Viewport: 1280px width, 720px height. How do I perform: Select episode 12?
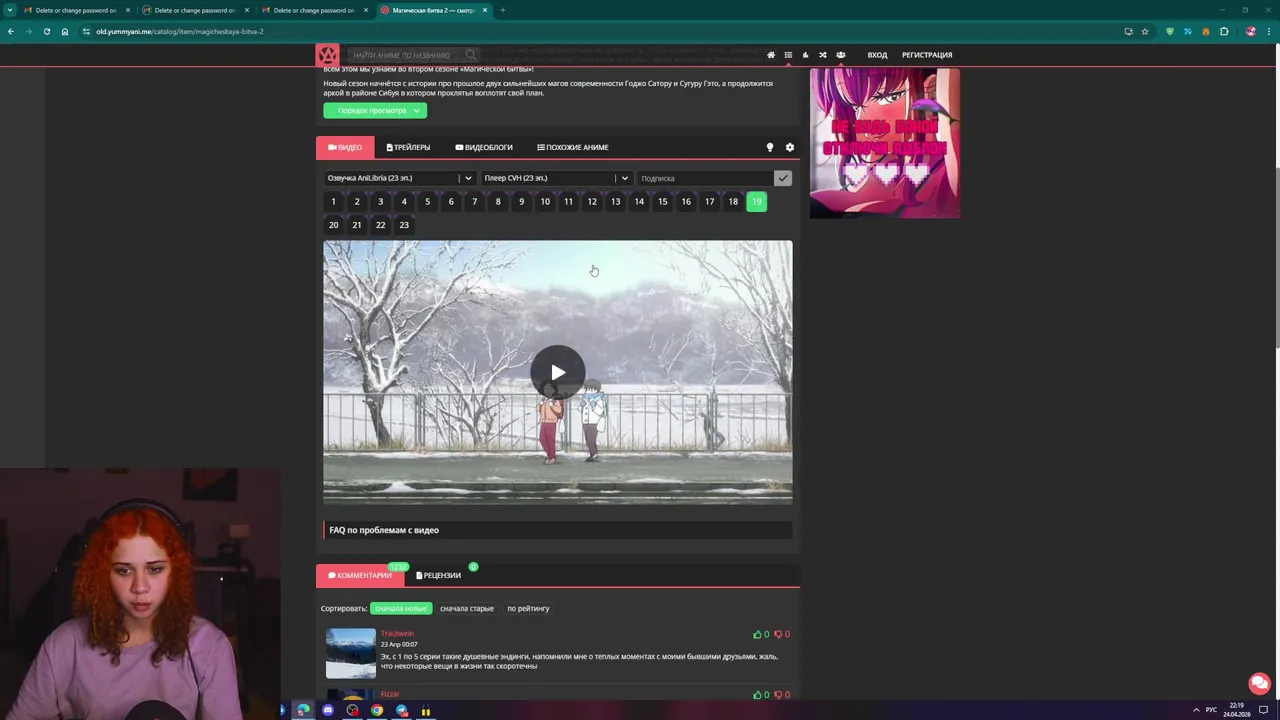tap(592, 202)
